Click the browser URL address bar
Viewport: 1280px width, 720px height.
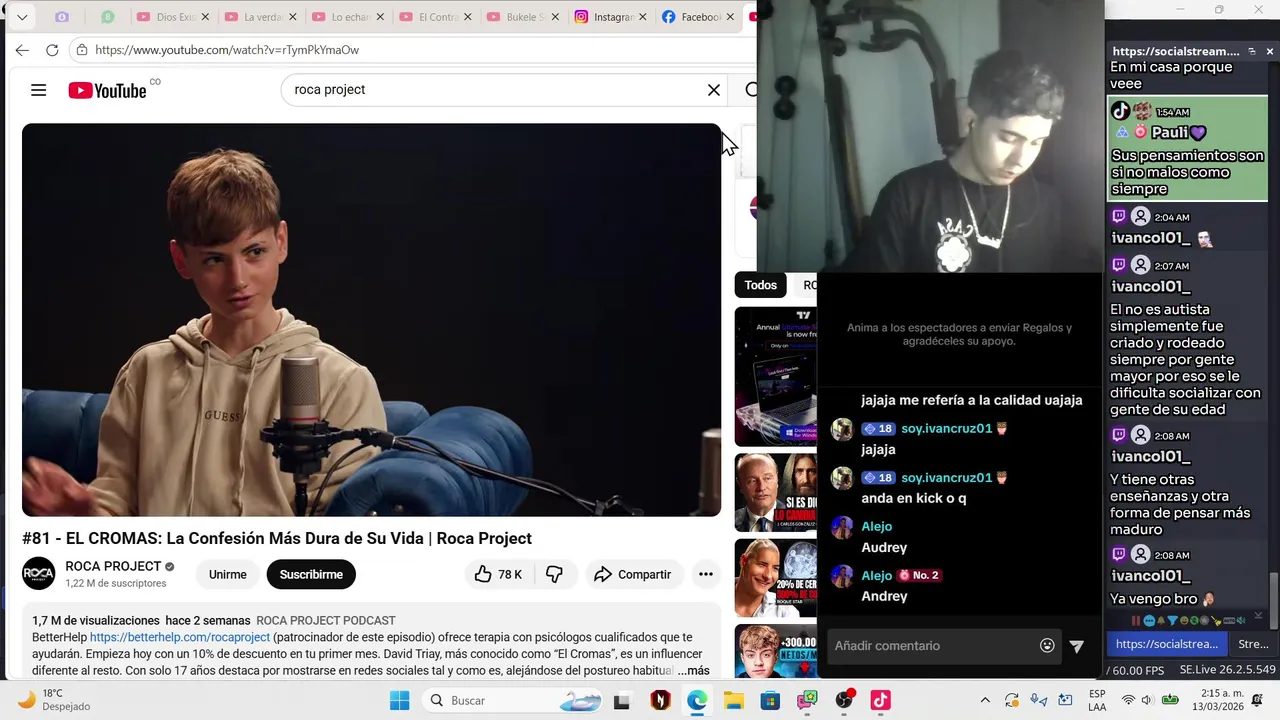410,50
